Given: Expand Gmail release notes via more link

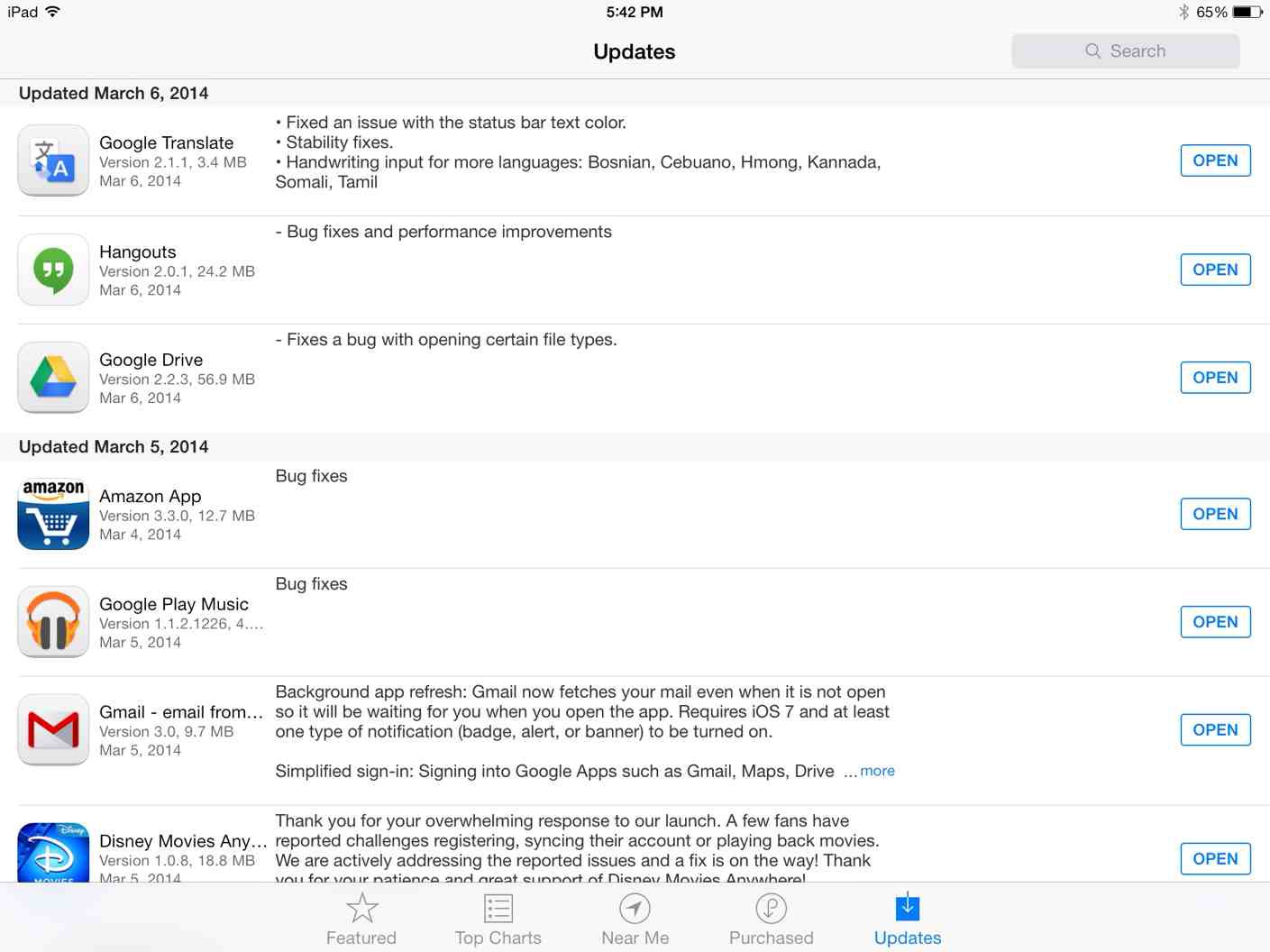Looking at the screenshot, I should click(877, 771).
